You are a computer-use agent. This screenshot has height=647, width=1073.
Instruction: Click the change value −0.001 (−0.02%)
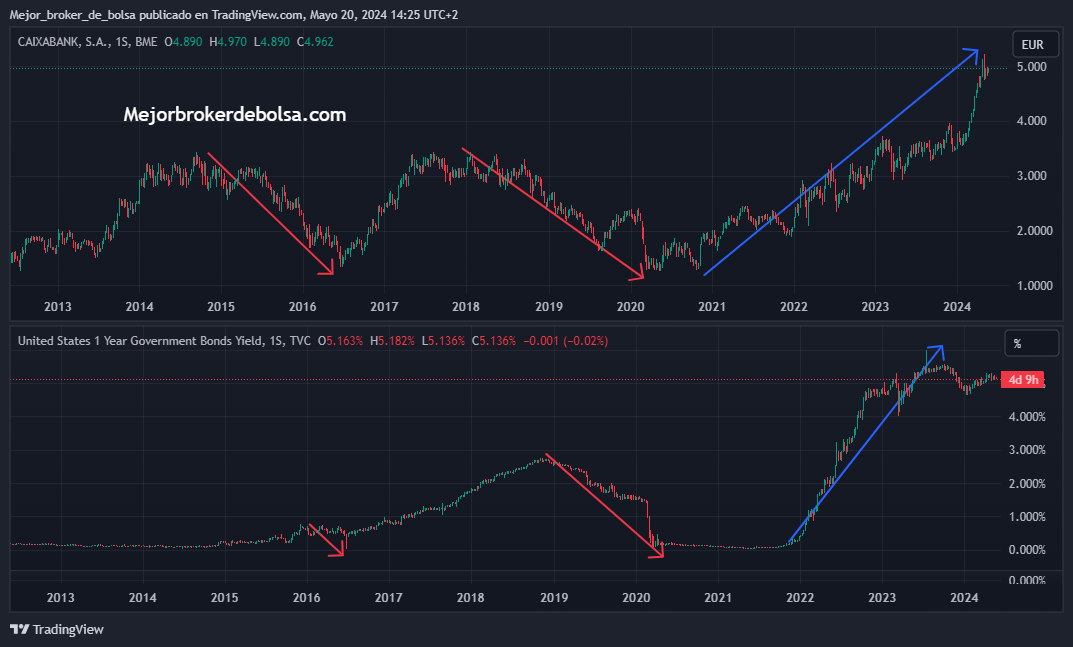click(565, 340)
